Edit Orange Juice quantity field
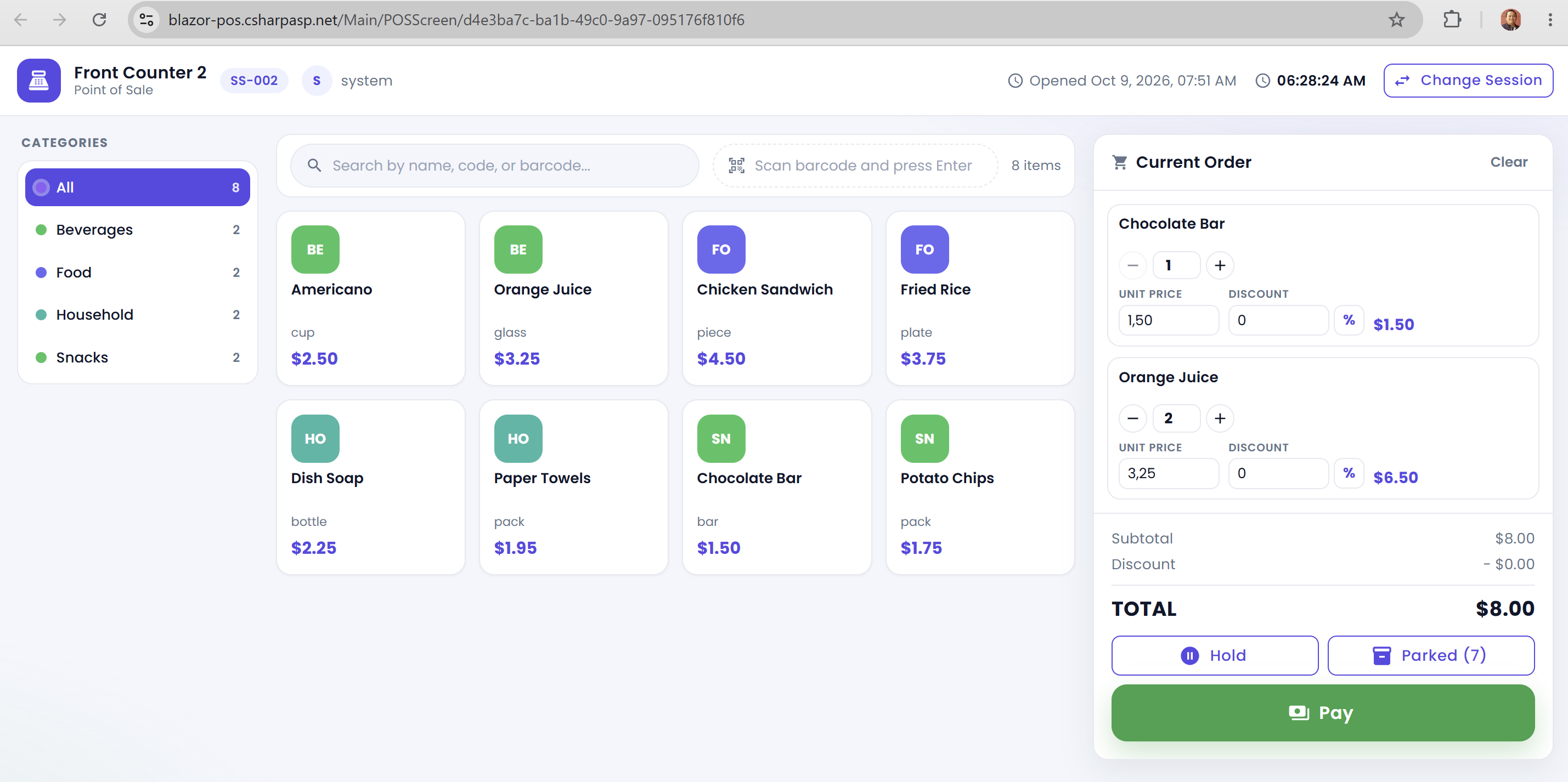 click(1176, 418)
